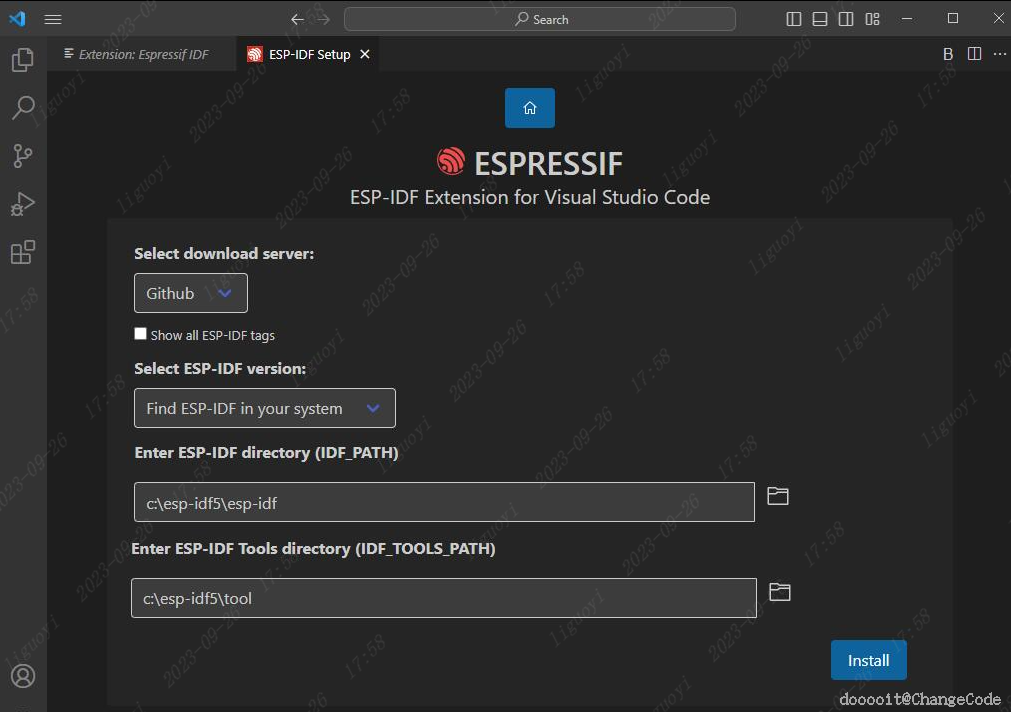The width and height of the screenshot is (1011, 712).
Task: Click the ESP-IDF Tools directory field
Action: pyautogui.click(x=444, y=598)
